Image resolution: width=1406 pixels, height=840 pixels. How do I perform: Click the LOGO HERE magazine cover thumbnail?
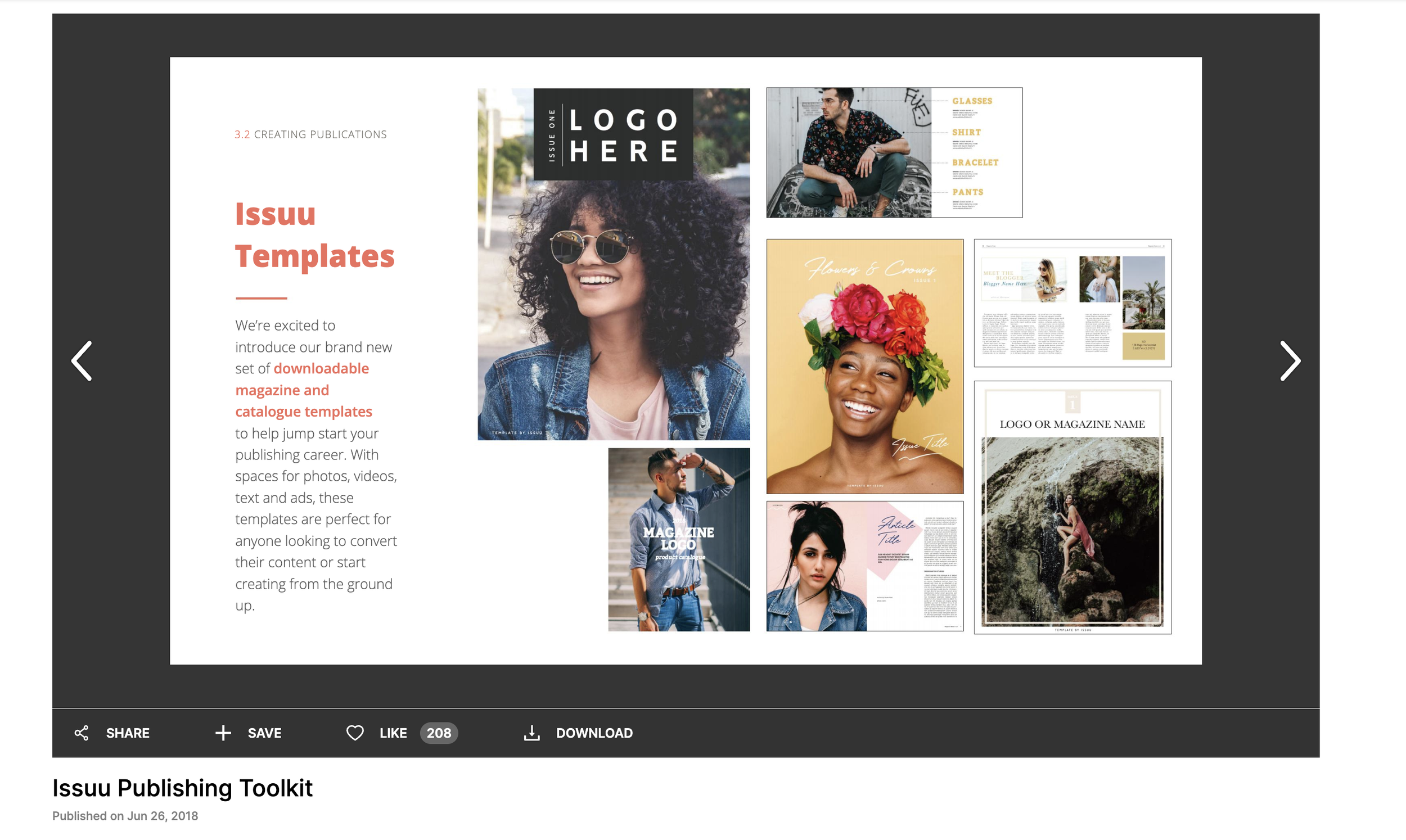[x=614, y=264]
